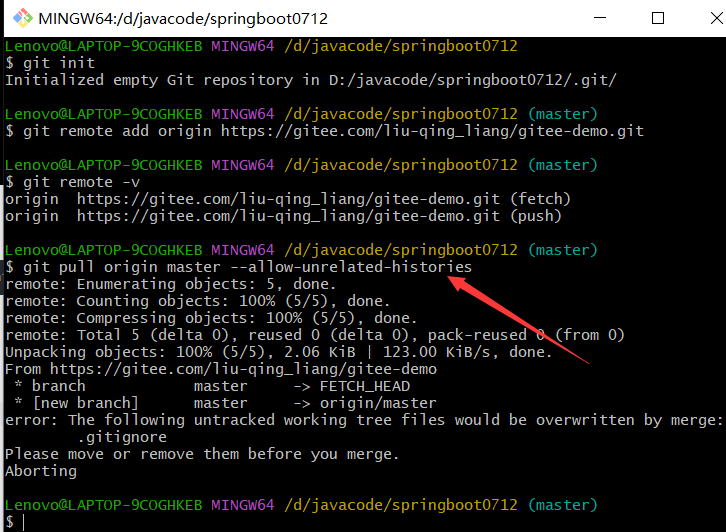Screen dimensions: 726x532
Task: Click 'remote: Enumerating objects: 5, done.' line
Action: point(170,284)
